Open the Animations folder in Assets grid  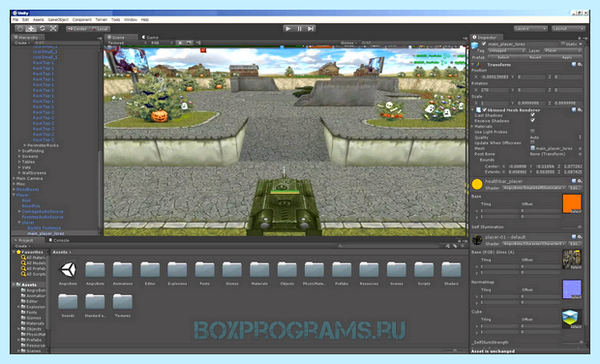point(122,273)
